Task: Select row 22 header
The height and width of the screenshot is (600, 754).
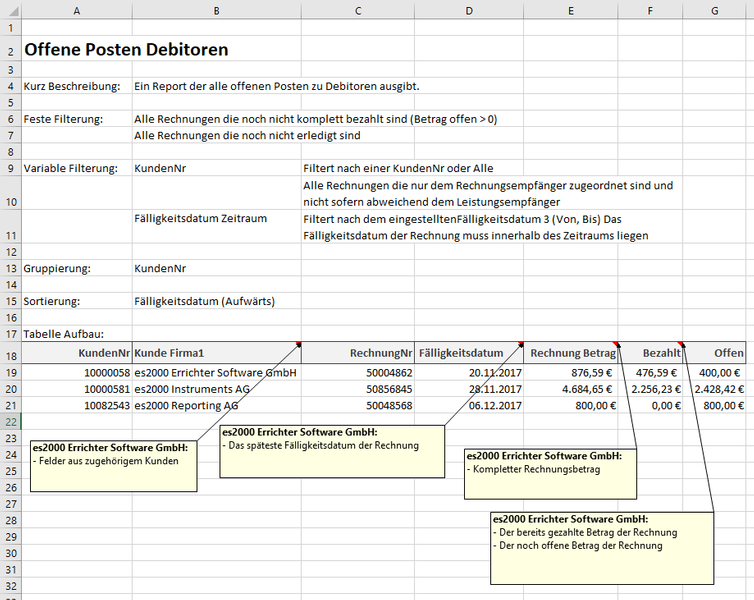Action: [x=11, y=422]
